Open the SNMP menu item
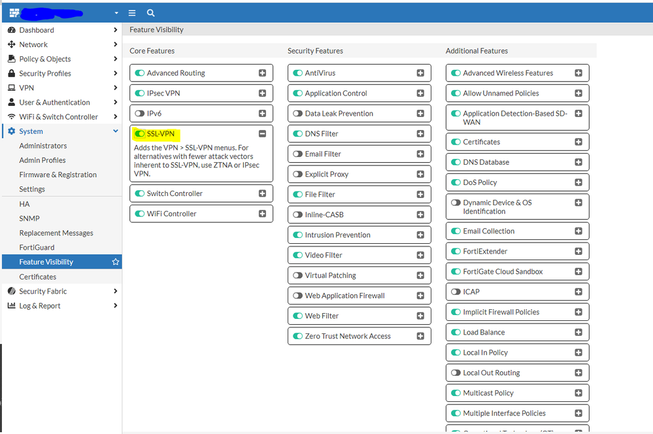The width and height of the screenshot is (653, 434). [x=29, y=218]
